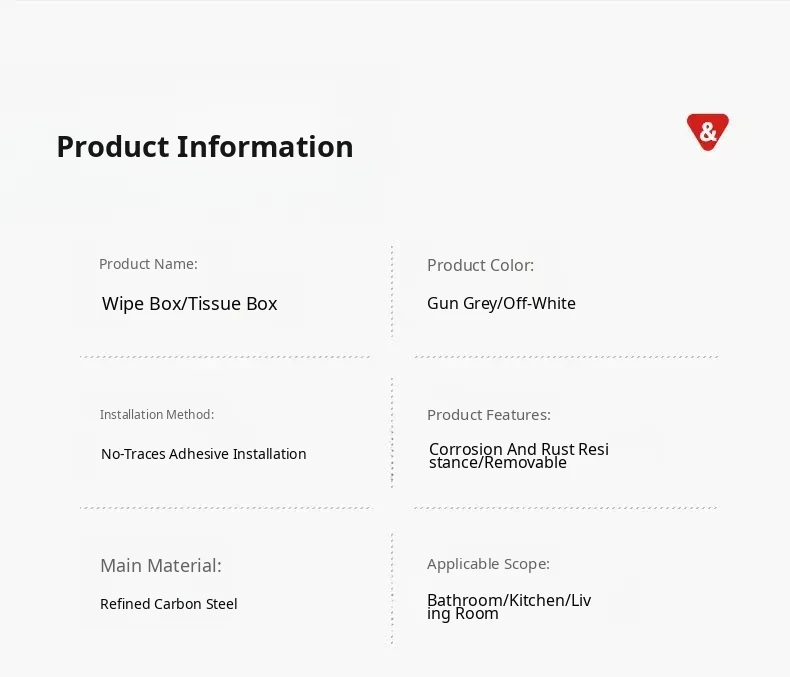Viewport: 790px width, 677px height.
Task: Click Corrosion And Rust Resistance/Removable text
Action: point(518,456)
